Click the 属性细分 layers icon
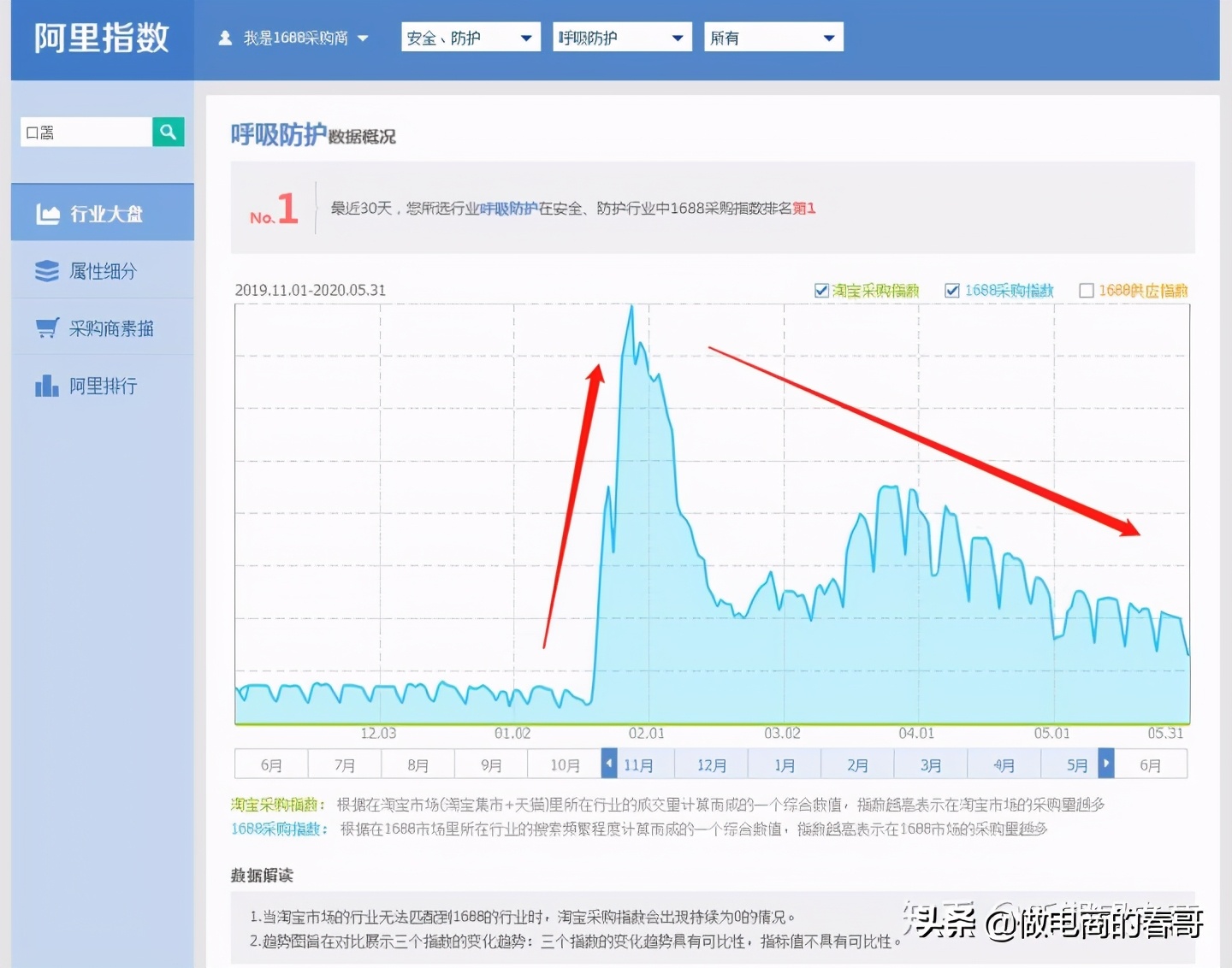 46,270
